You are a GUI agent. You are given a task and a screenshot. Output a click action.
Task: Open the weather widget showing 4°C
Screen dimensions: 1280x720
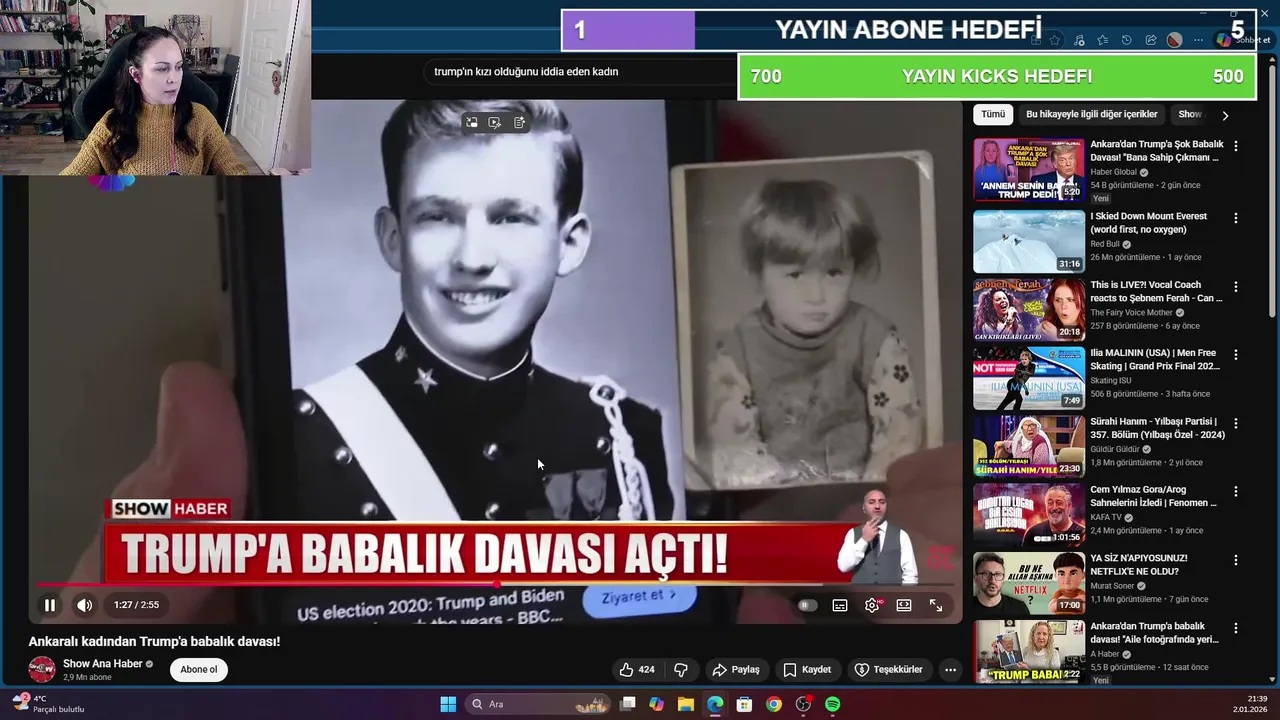48,704
